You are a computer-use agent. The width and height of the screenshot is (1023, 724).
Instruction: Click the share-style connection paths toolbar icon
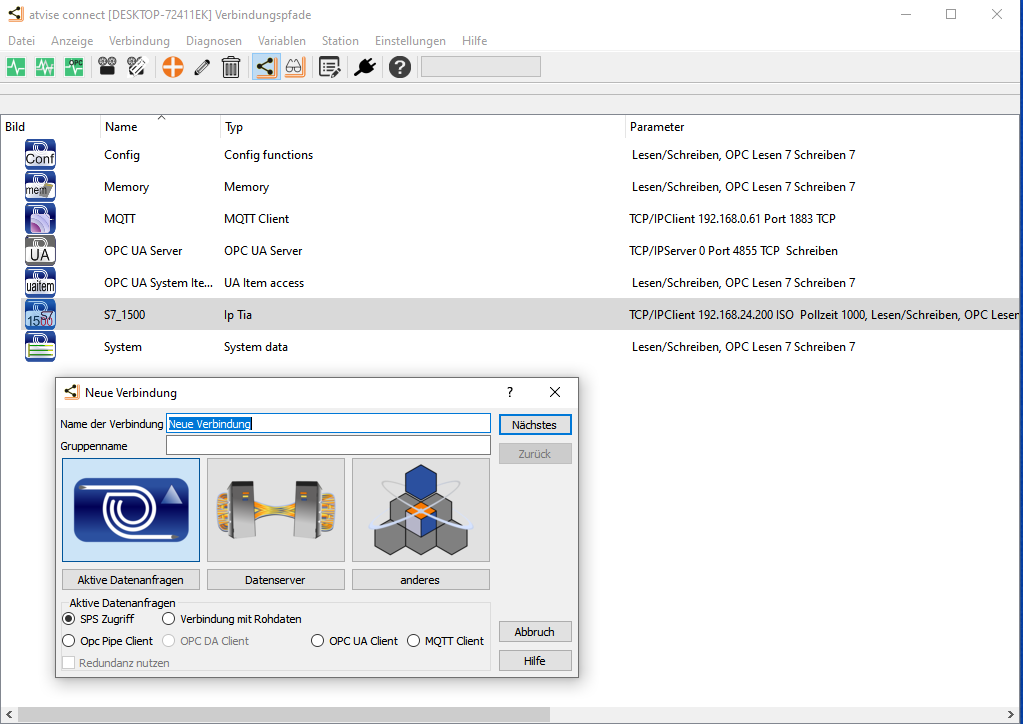click(265, 67)
